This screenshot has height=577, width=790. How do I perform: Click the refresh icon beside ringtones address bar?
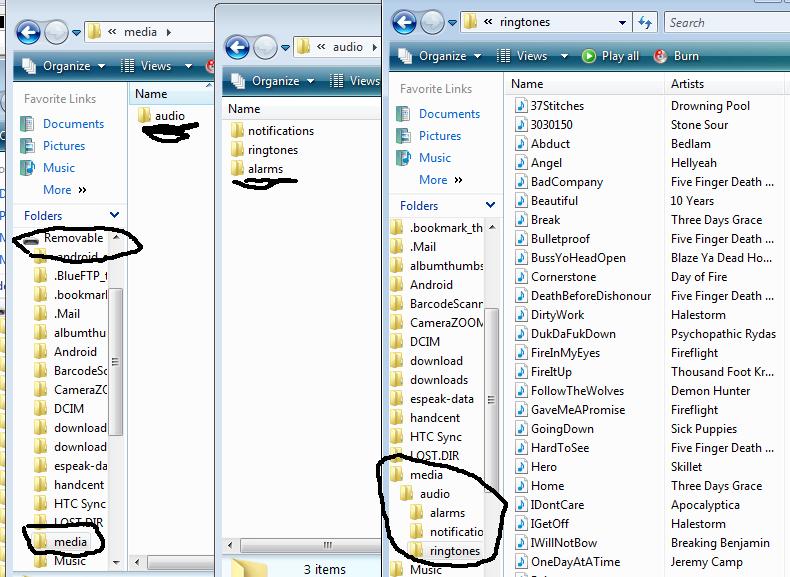click(x=645, y=22)
